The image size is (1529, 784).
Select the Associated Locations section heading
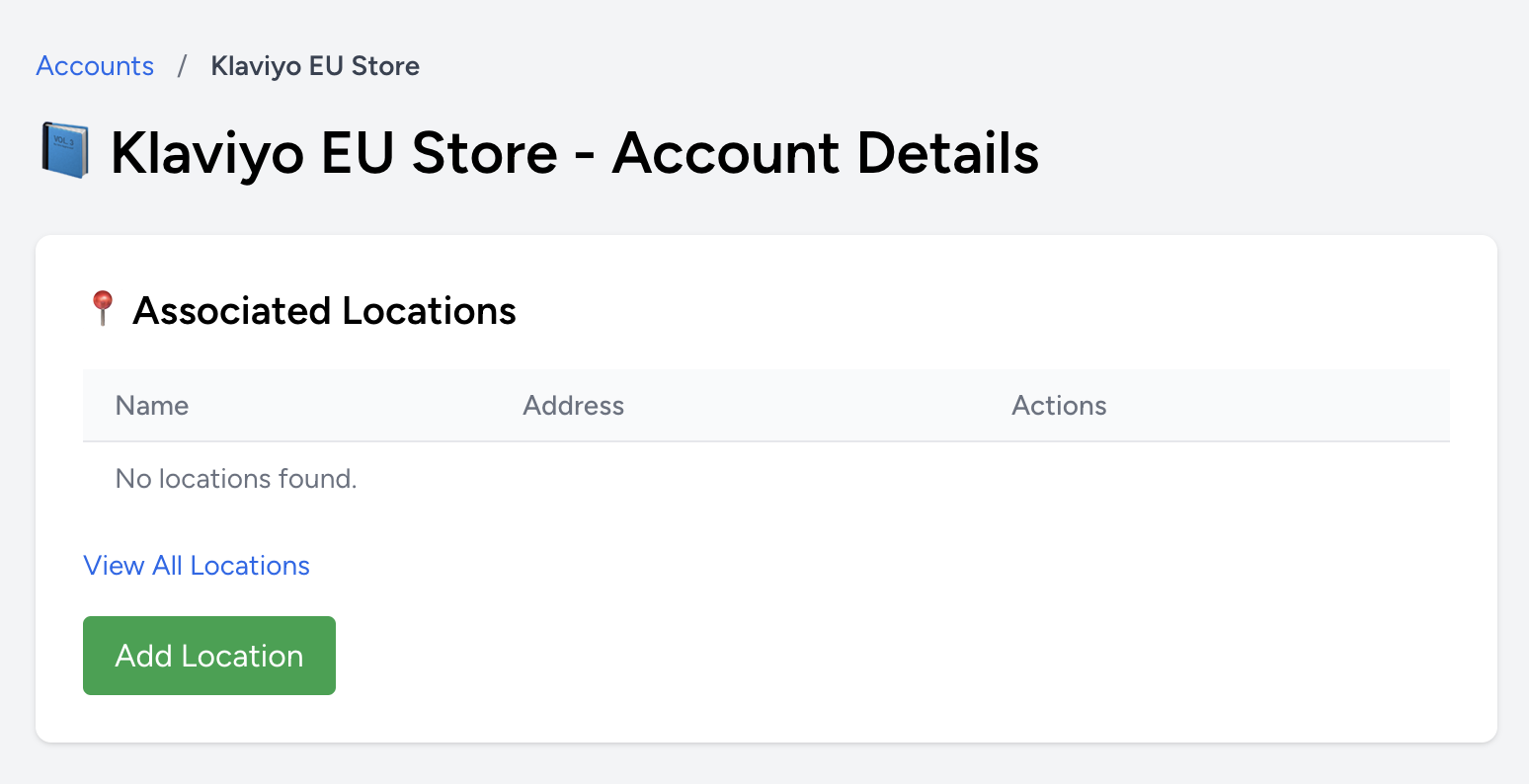325,310
